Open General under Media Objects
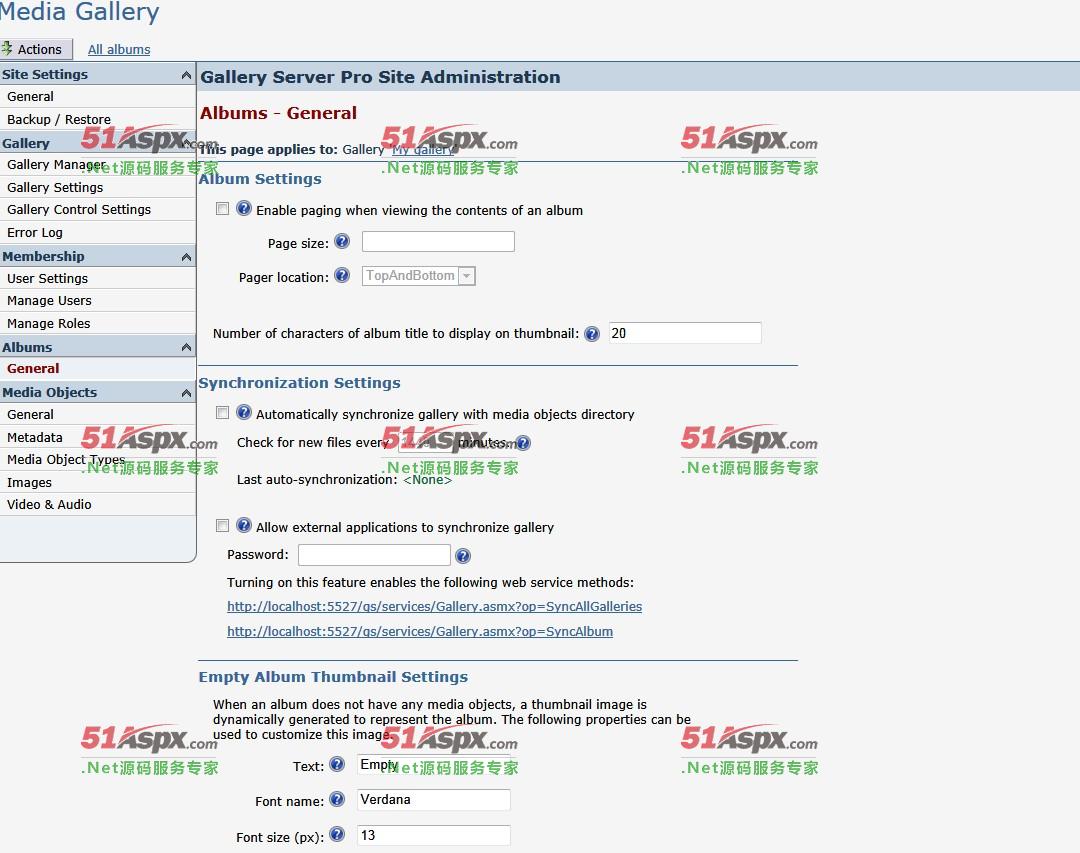Screen dimensions: 1080x853 tap(98, 414)
